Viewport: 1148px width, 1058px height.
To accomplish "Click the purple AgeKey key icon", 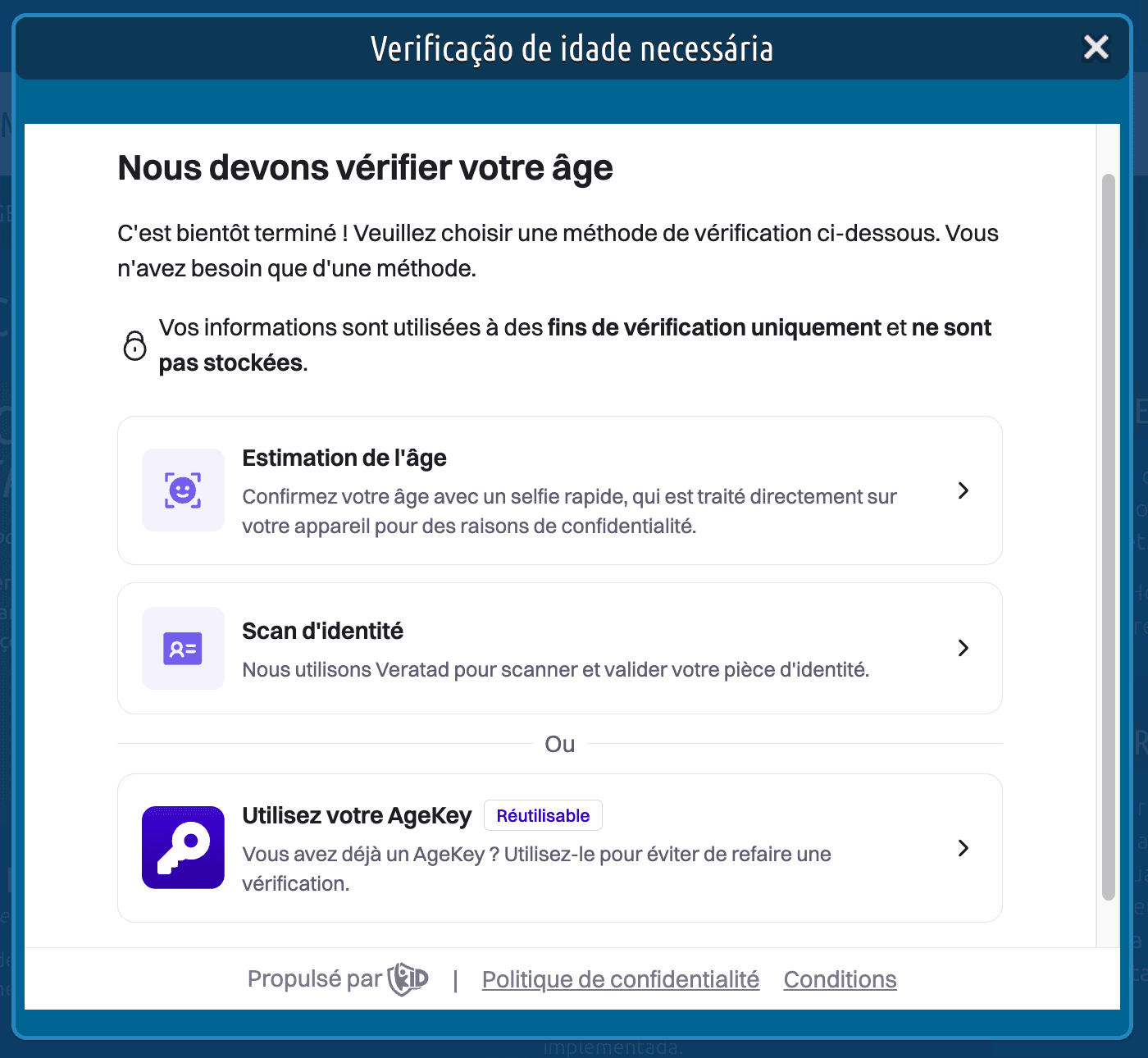I will (x=183, y=847).
